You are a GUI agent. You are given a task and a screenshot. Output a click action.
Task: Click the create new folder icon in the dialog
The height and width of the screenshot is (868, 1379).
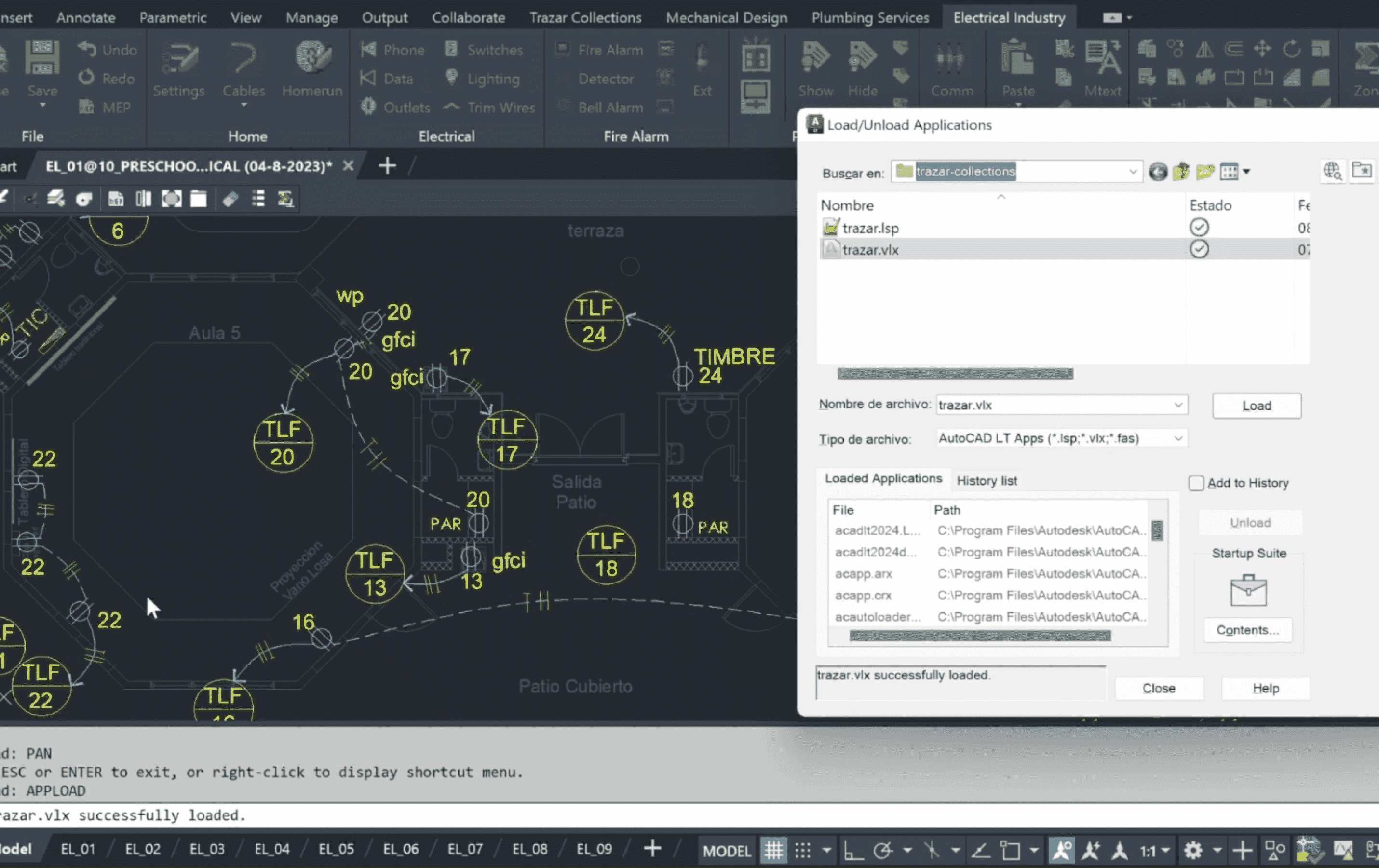[x=1205, y=171]
